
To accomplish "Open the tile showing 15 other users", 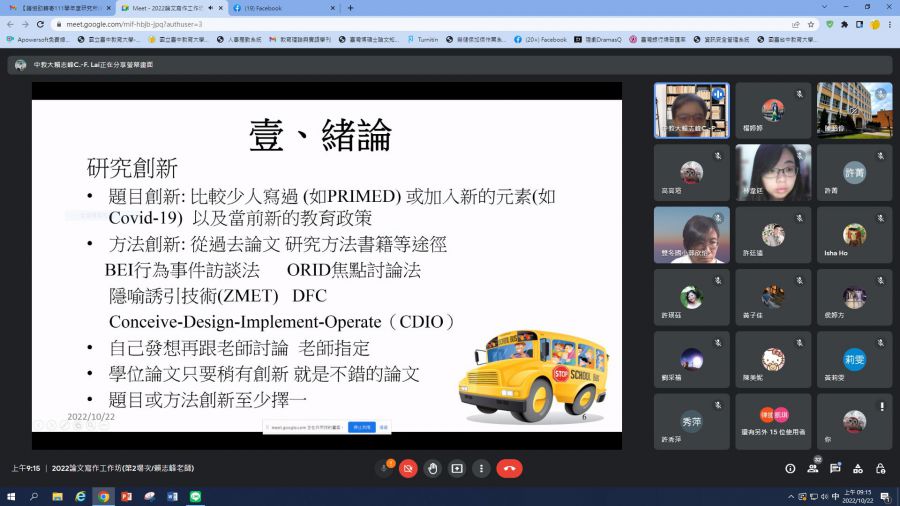I will coord(772,421).
